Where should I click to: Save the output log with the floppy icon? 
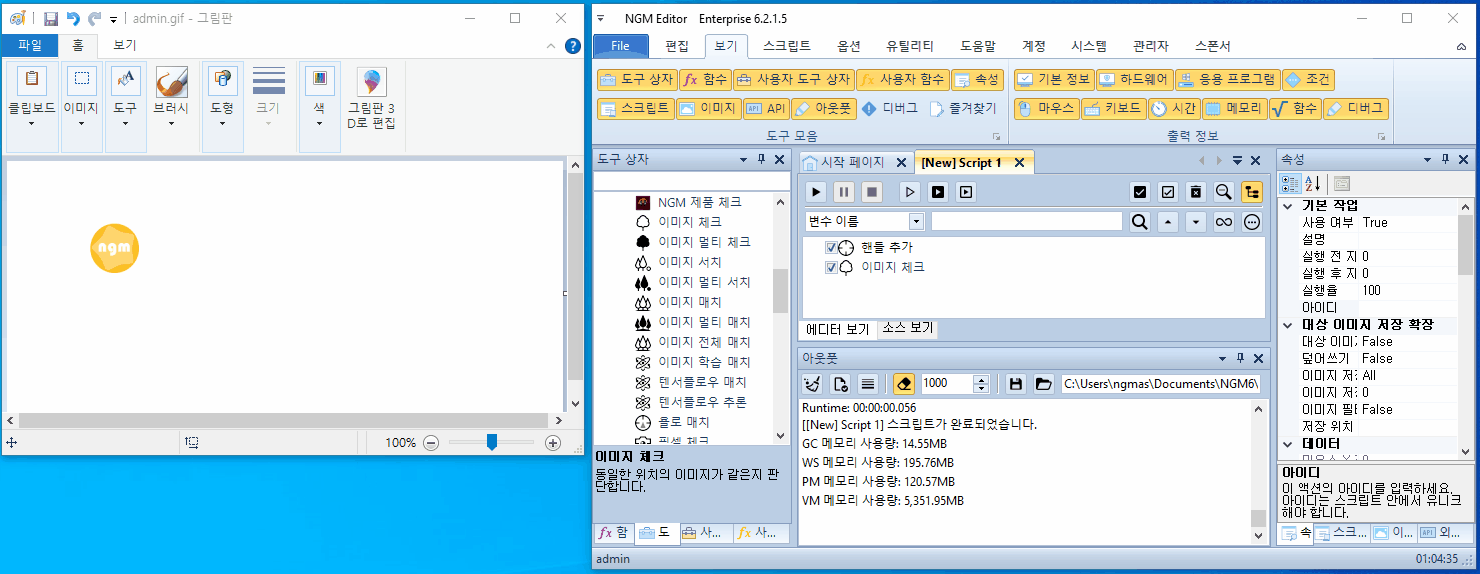(x=1016, y=383)
